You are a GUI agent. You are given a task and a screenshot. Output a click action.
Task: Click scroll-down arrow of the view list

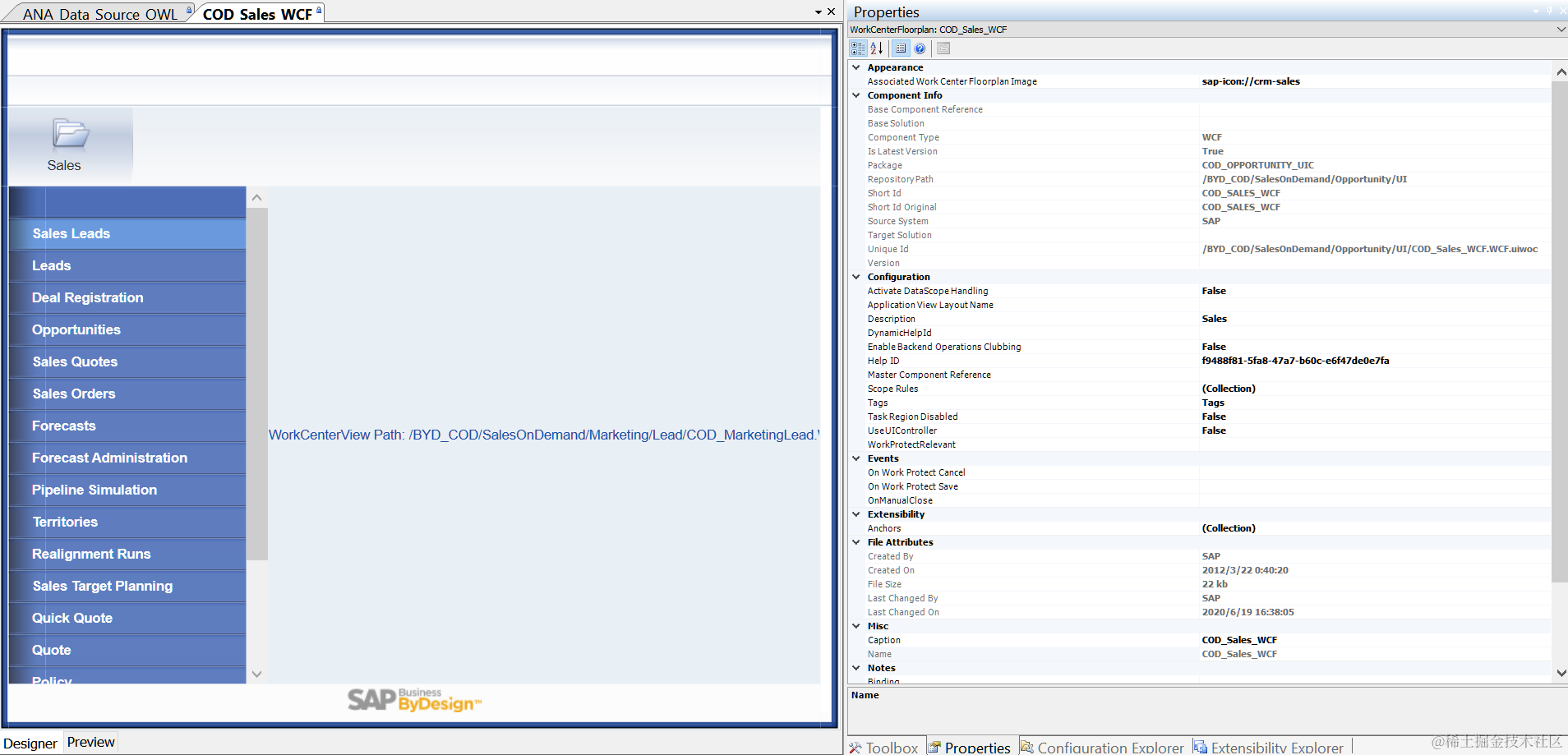(x=256, y=674)
